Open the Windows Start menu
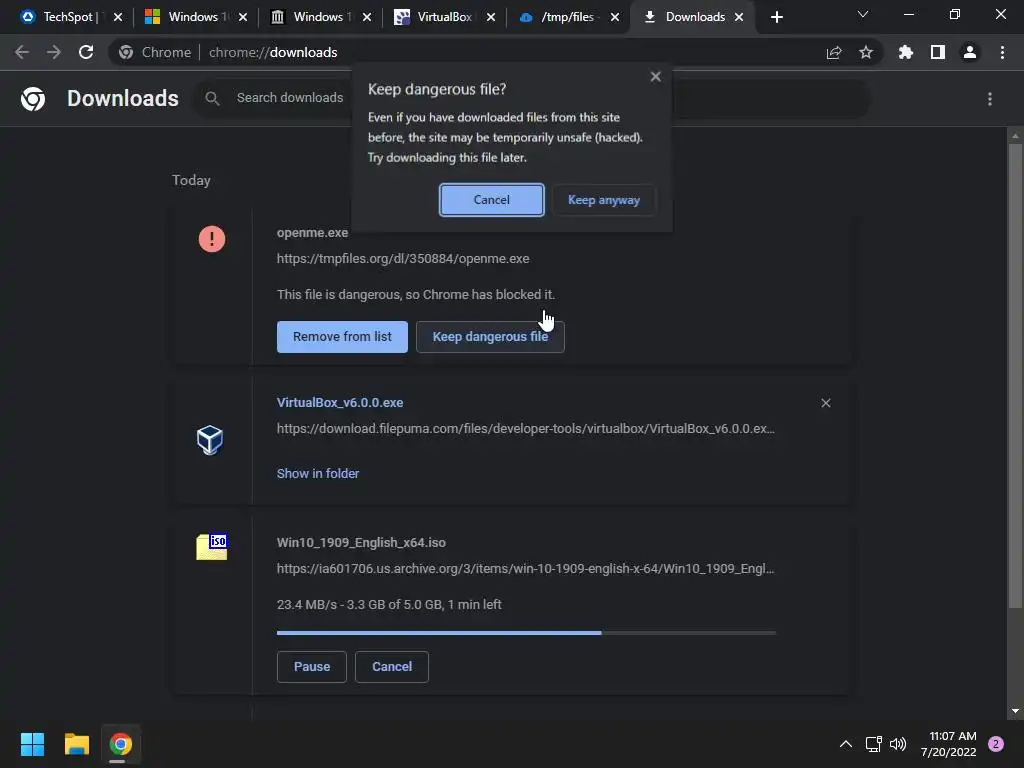This screenshot has width=1024, height=768. [x=32, y=744]
